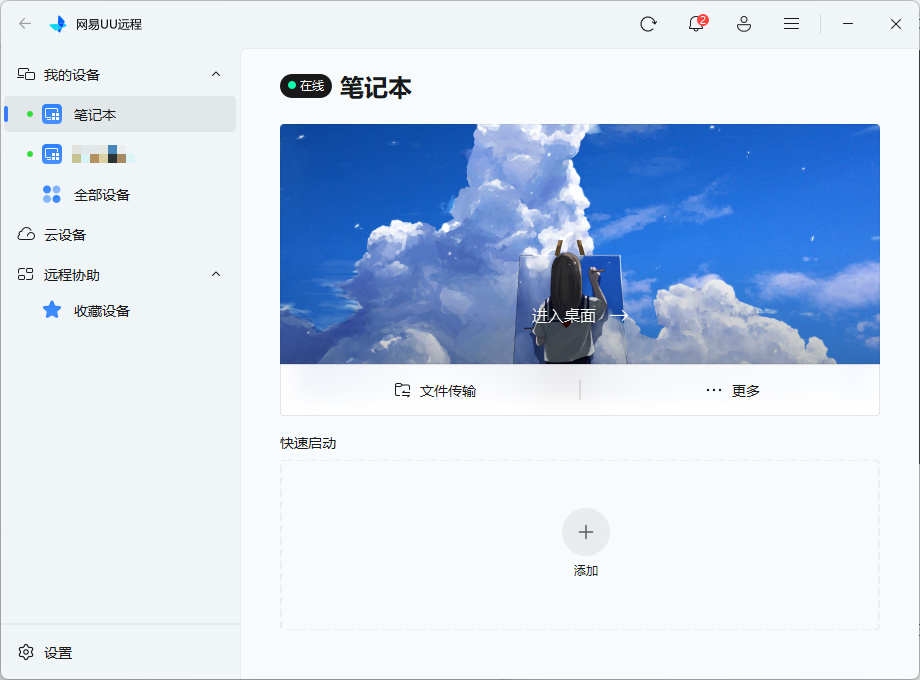Click the 添加 label

(x=586, y=570)
